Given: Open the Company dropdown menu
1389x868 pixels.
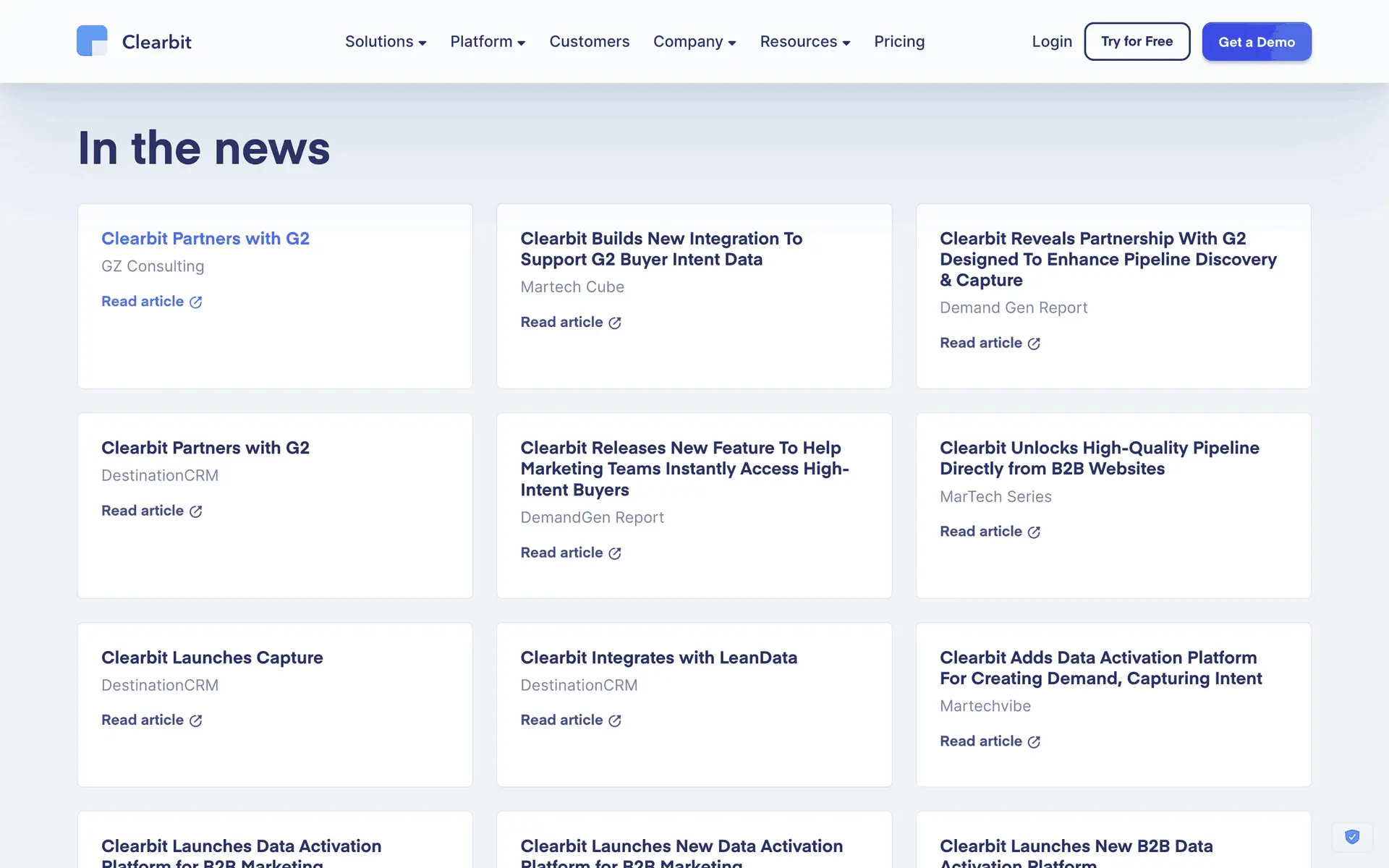Looking at the screenshot, I should point(694,42).
